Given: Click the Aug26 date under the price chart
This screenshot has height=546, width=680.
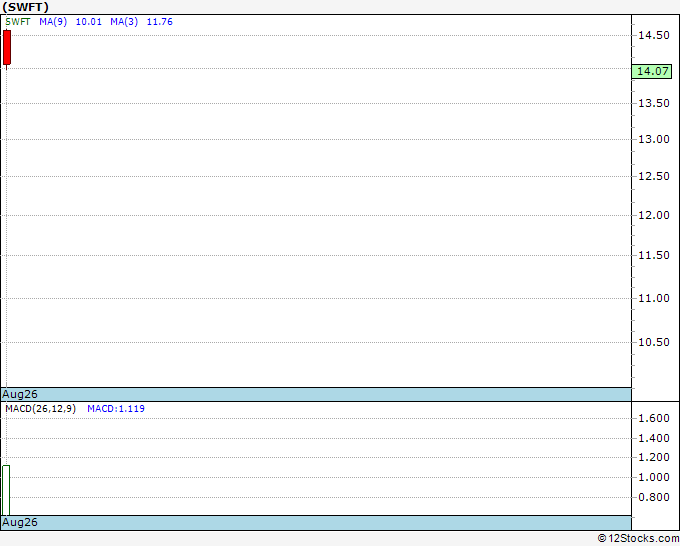Looking at the screenshot, I should tap(20, 394).
